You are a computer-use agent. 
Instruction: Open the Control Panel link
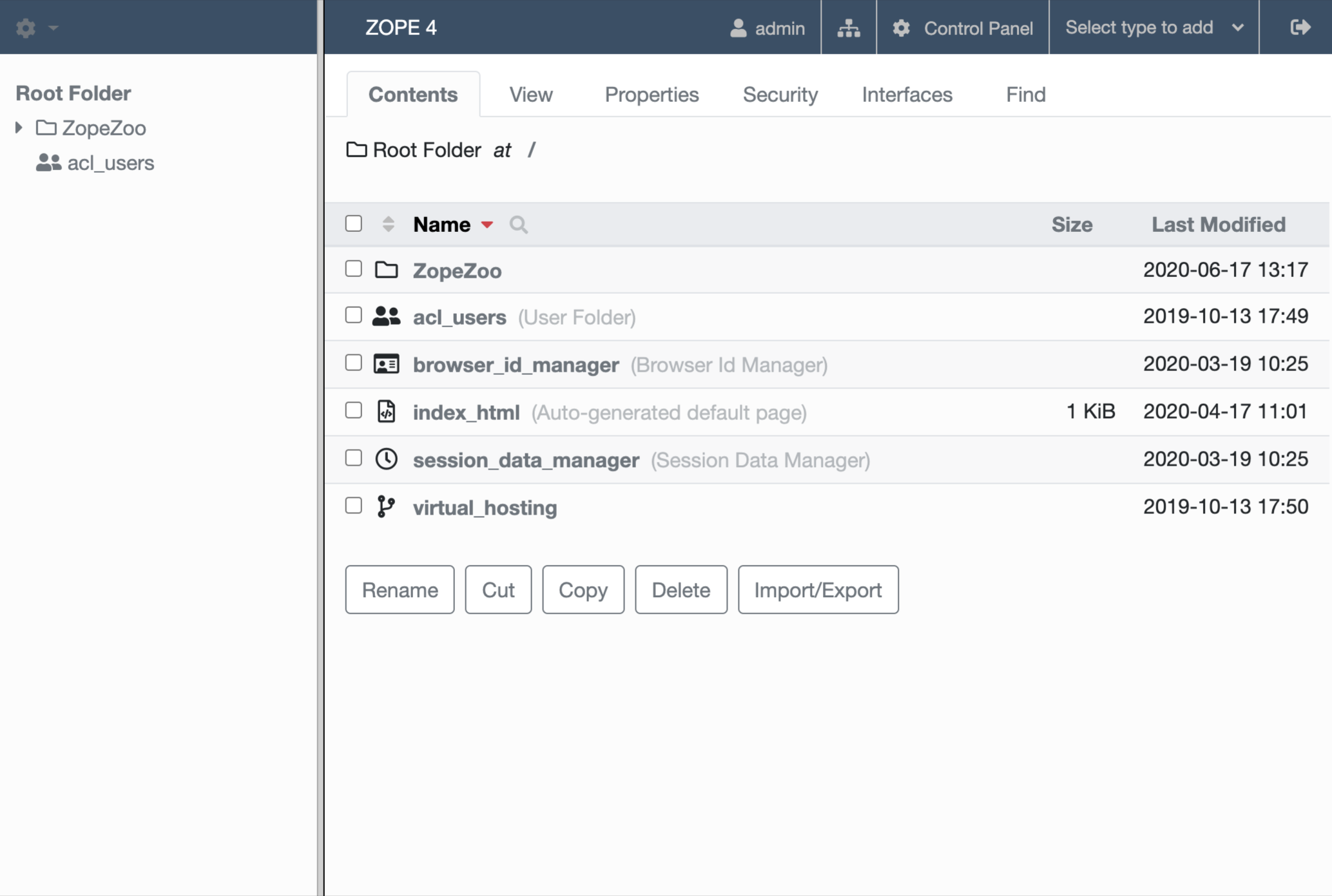coord(963,28)
